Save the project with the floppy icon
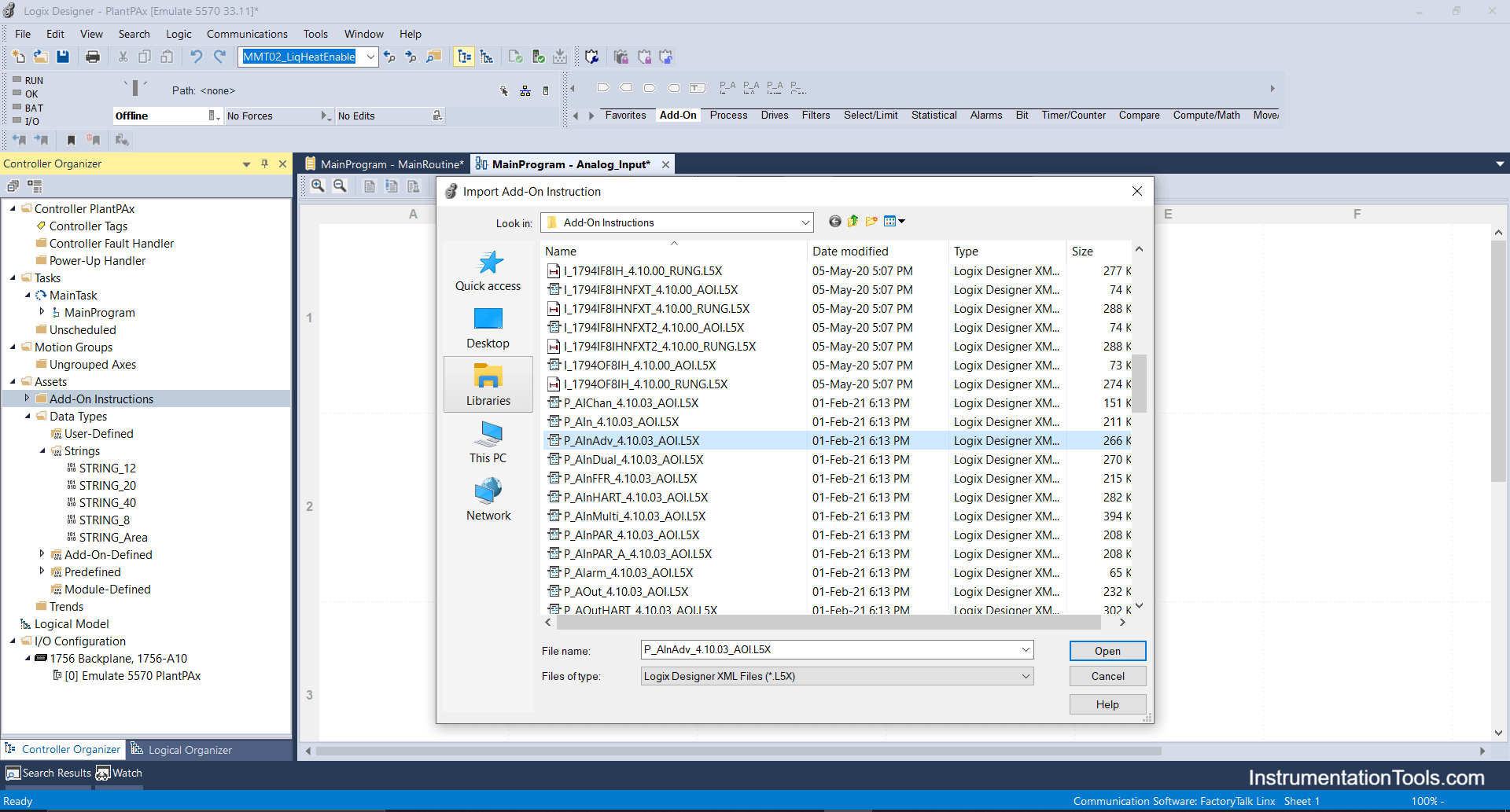1510x812 pixels. point(63,57)
